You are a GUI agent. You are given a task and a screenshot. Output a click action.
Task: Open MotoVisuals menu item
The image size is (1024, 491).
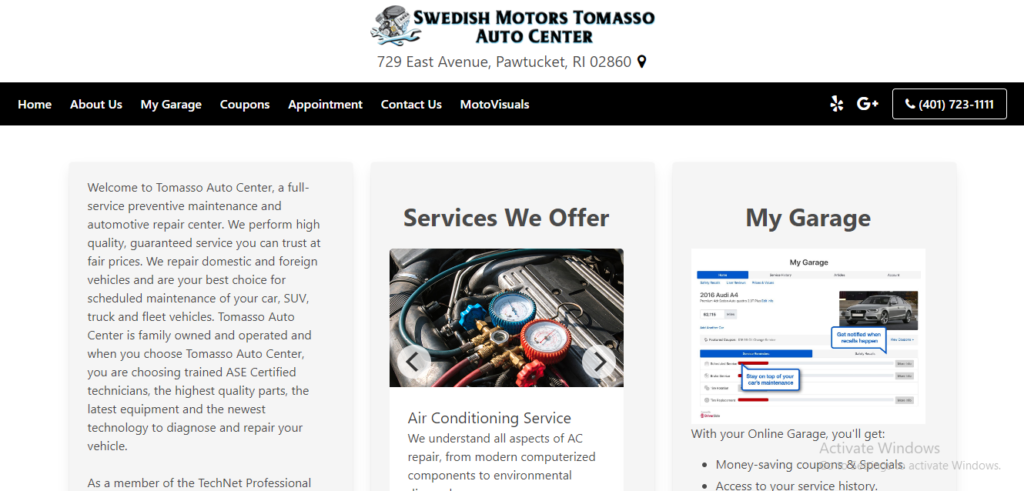(494, 104)
